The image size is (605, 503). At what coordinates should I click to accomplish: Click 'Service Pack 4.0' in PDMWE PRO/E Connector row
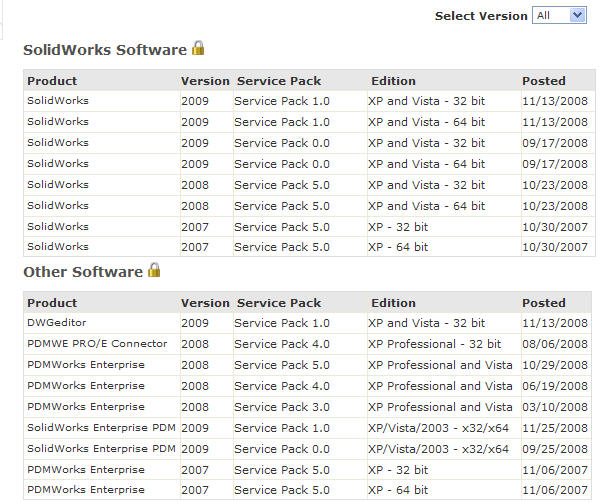point(282,344)
